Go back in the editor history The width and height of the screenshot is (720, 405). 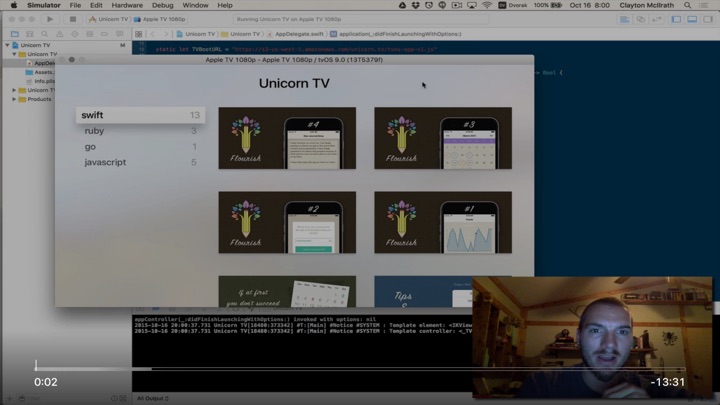click(153, 34)
